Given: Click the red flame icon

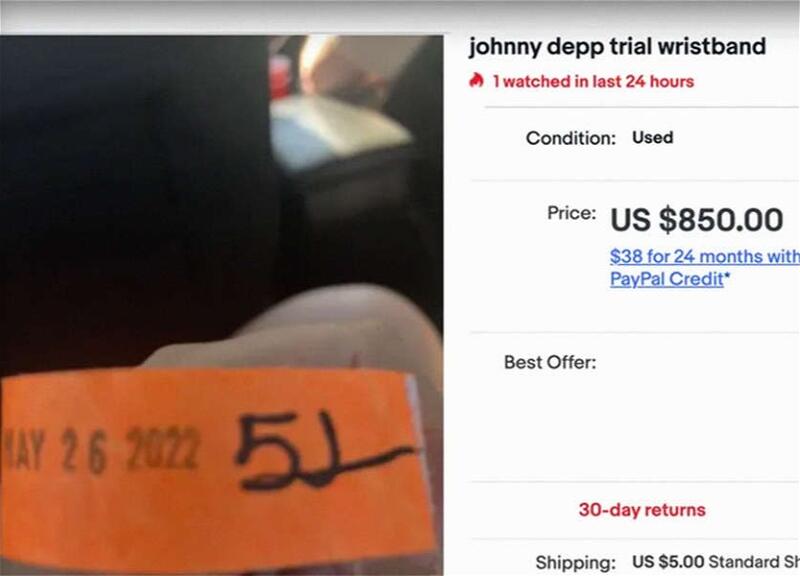Looking at the screenshot, I should pos(476,81).
